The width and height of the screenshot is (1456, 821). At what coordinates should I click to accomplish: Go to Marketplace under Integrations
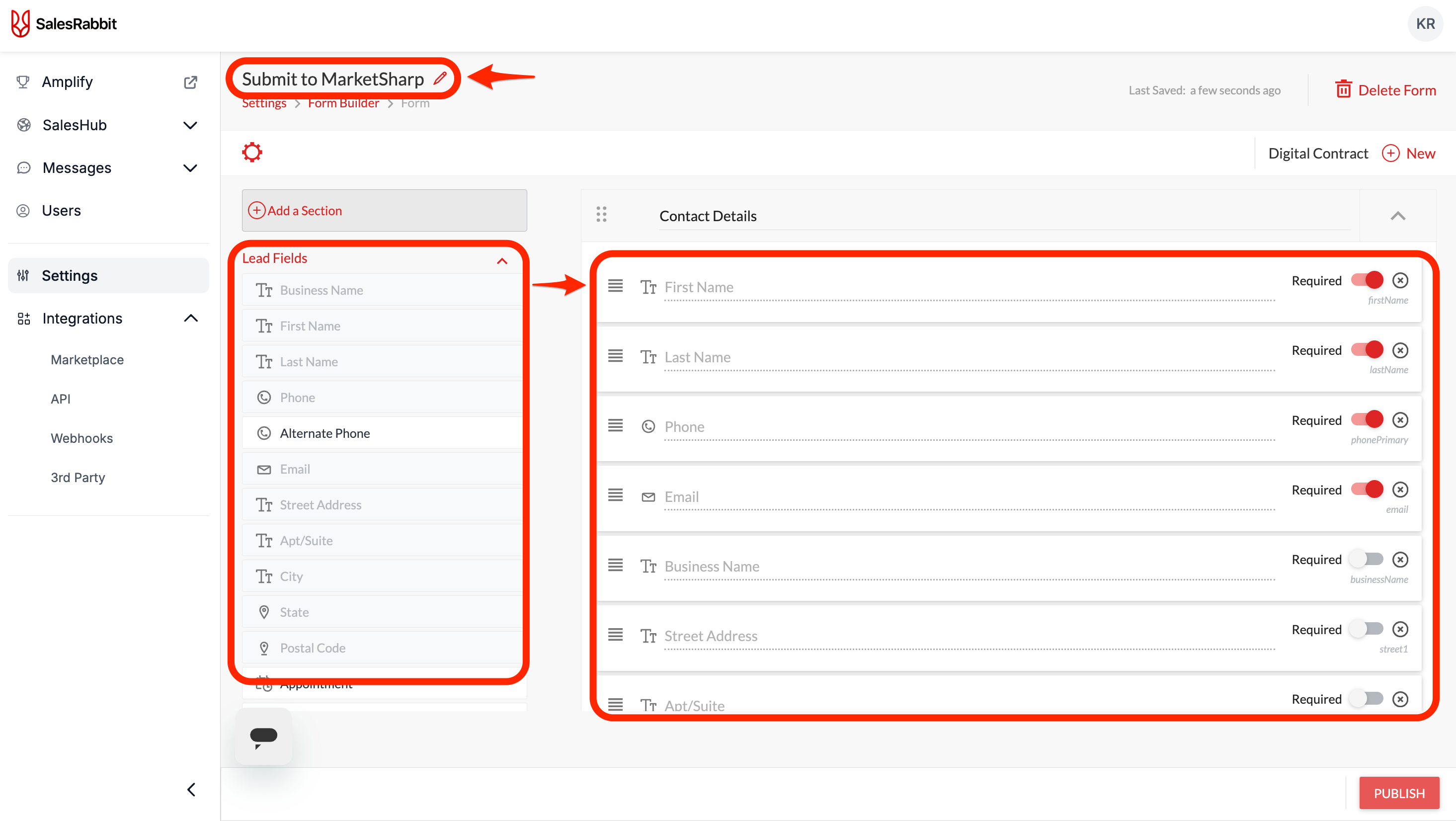(x=87, y=360)
